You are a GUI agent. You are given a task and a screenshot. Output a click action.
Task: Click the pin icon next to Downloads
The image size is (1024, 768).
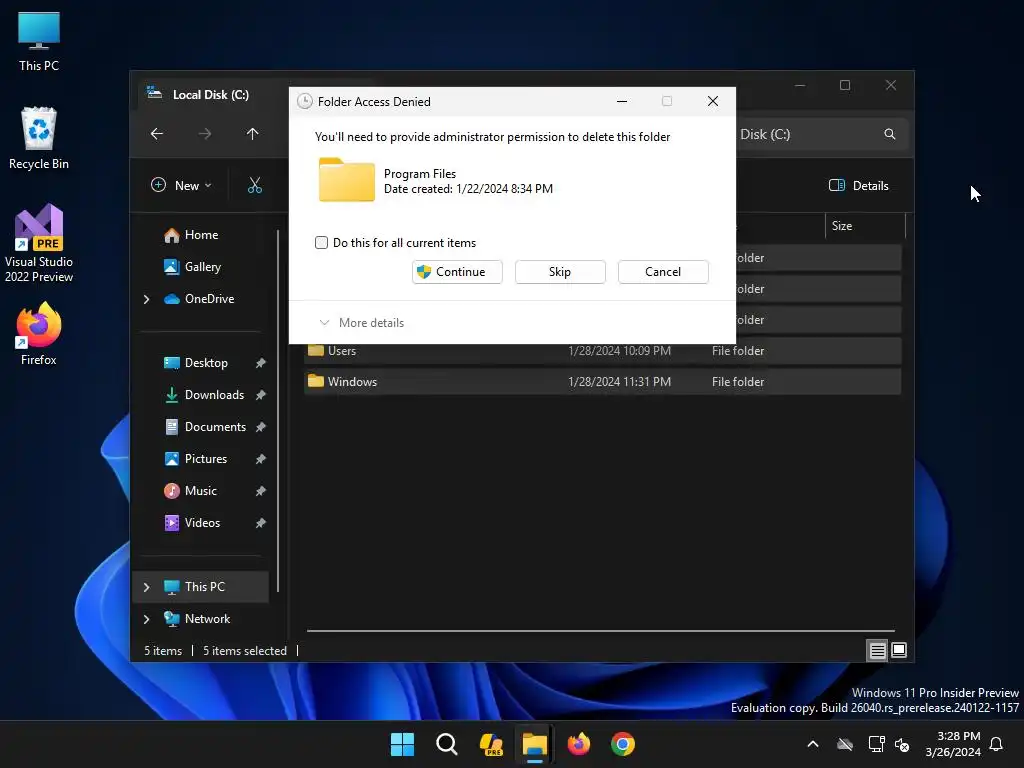[x=261, y=395]
